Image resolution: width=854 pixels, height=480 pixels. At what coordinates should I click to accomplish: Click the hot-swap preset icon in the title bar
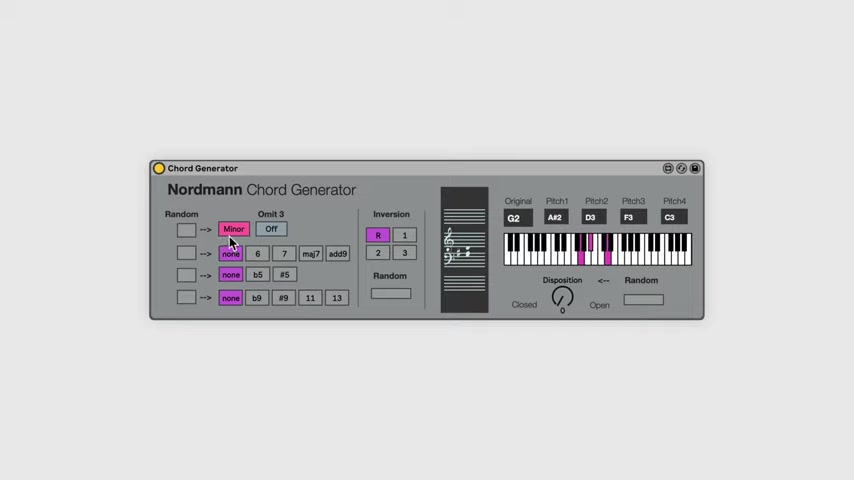point(681,168)
